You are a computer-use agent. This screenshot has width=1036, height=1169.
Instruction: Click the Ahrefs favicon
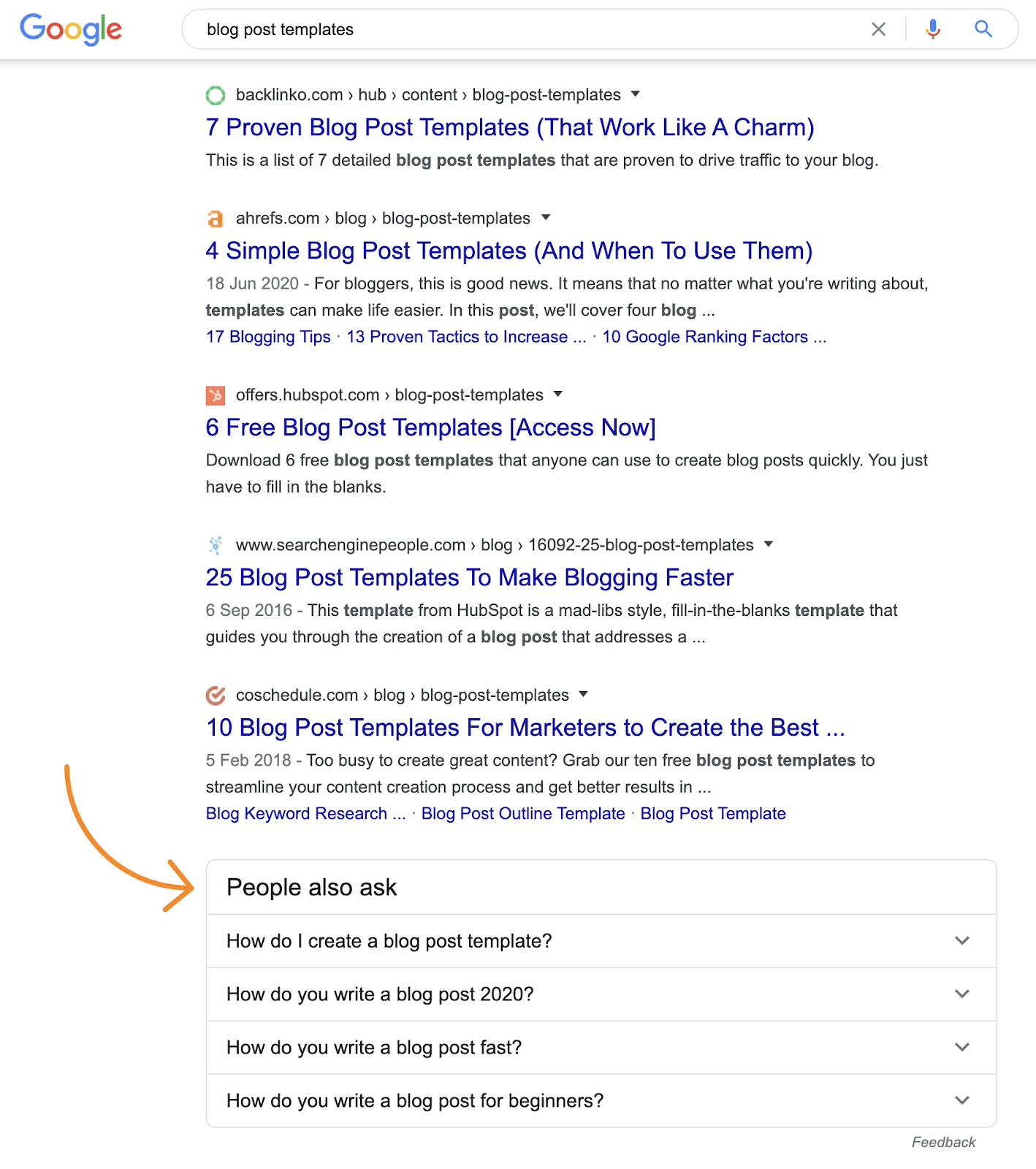[x=216, y=218]
